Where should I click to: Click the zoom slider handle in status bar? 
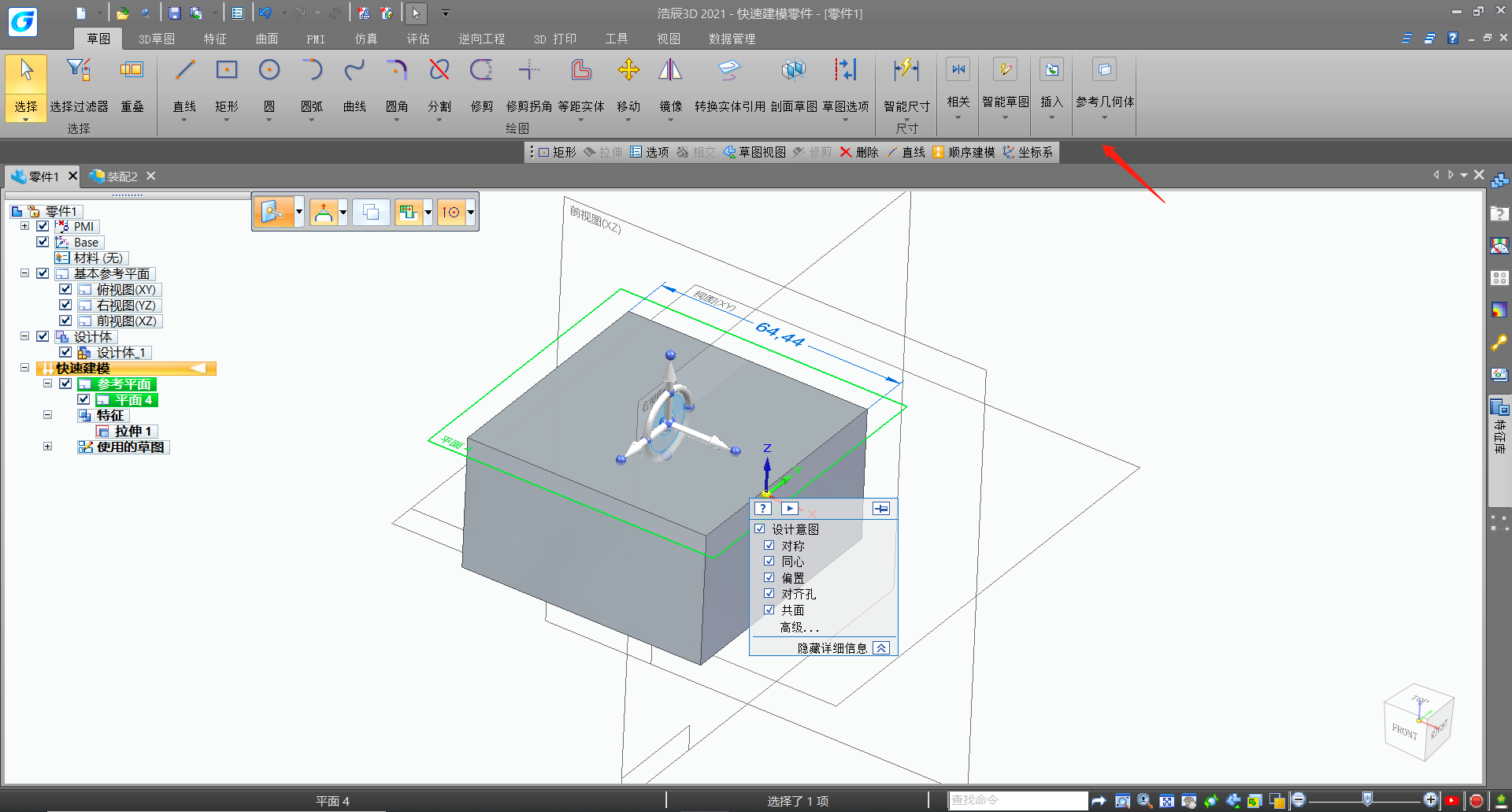(1368, 800)
